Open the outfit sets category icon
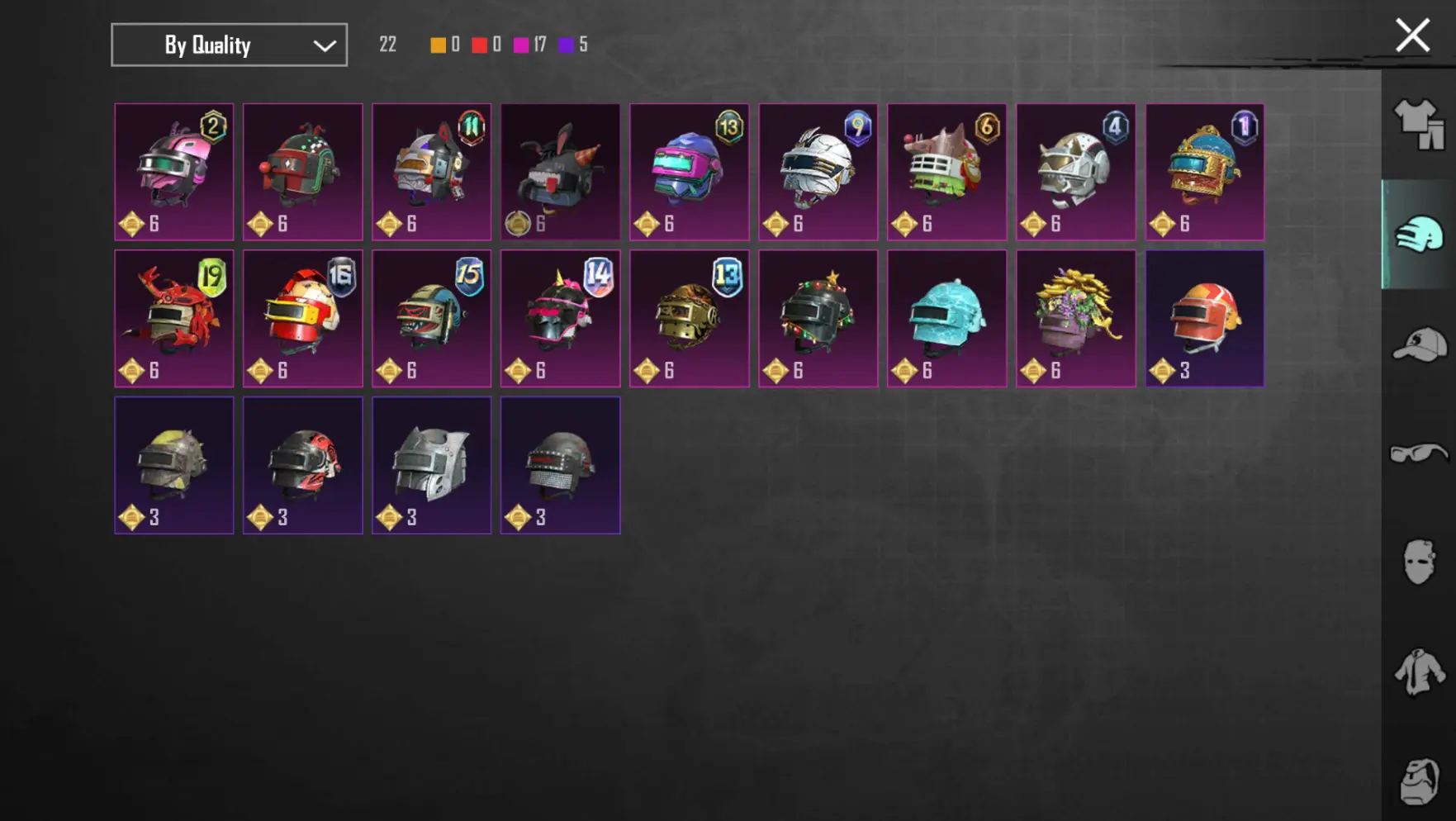Viewport: 1456px width, 821px height. click(x=1419, y=125)
